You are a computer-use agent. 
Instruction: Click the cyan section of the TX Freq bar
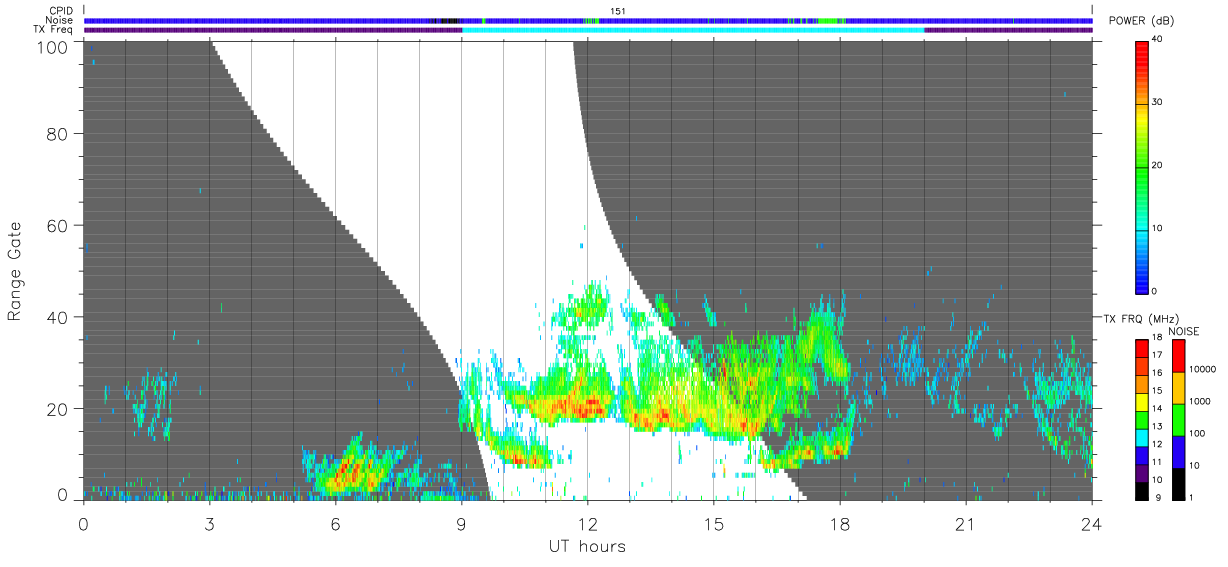(693, 30)
